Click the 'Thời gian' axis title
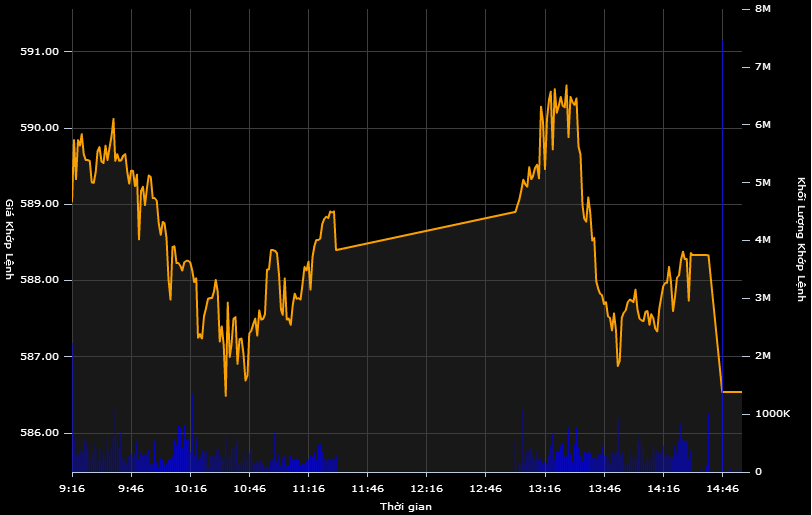 pos(406,507)
